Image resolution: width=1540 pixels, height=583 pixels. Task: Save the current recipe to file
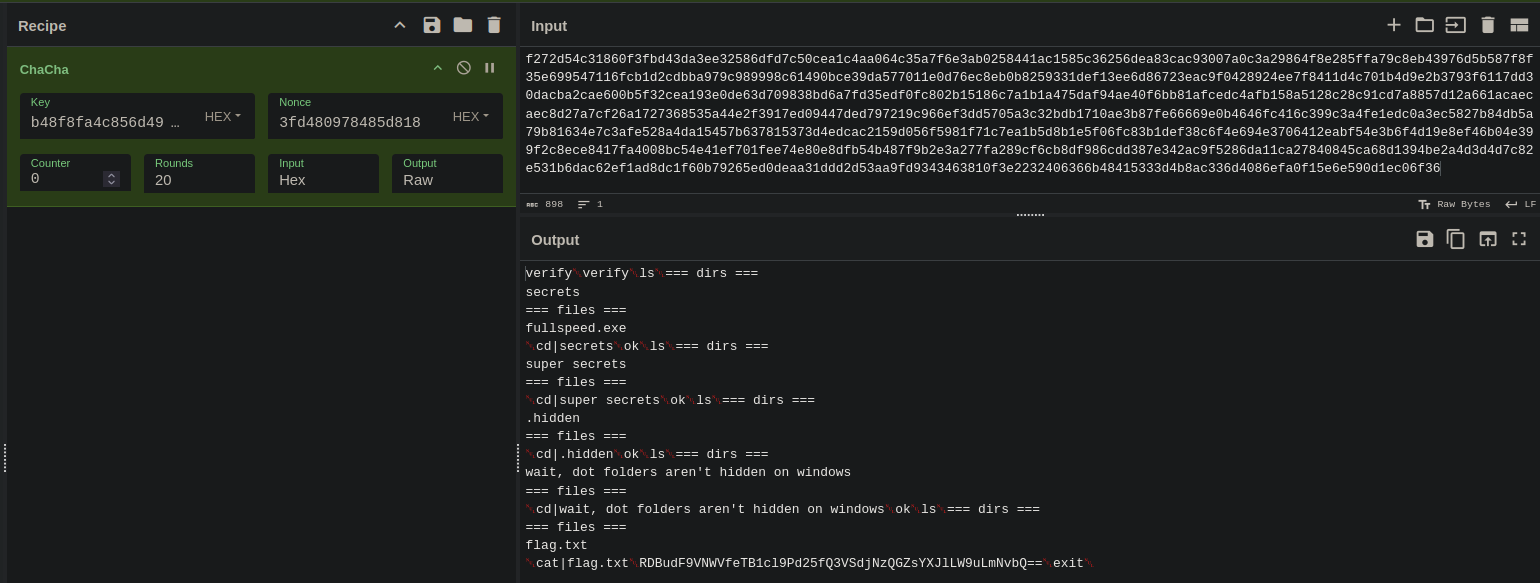point(432,25)
